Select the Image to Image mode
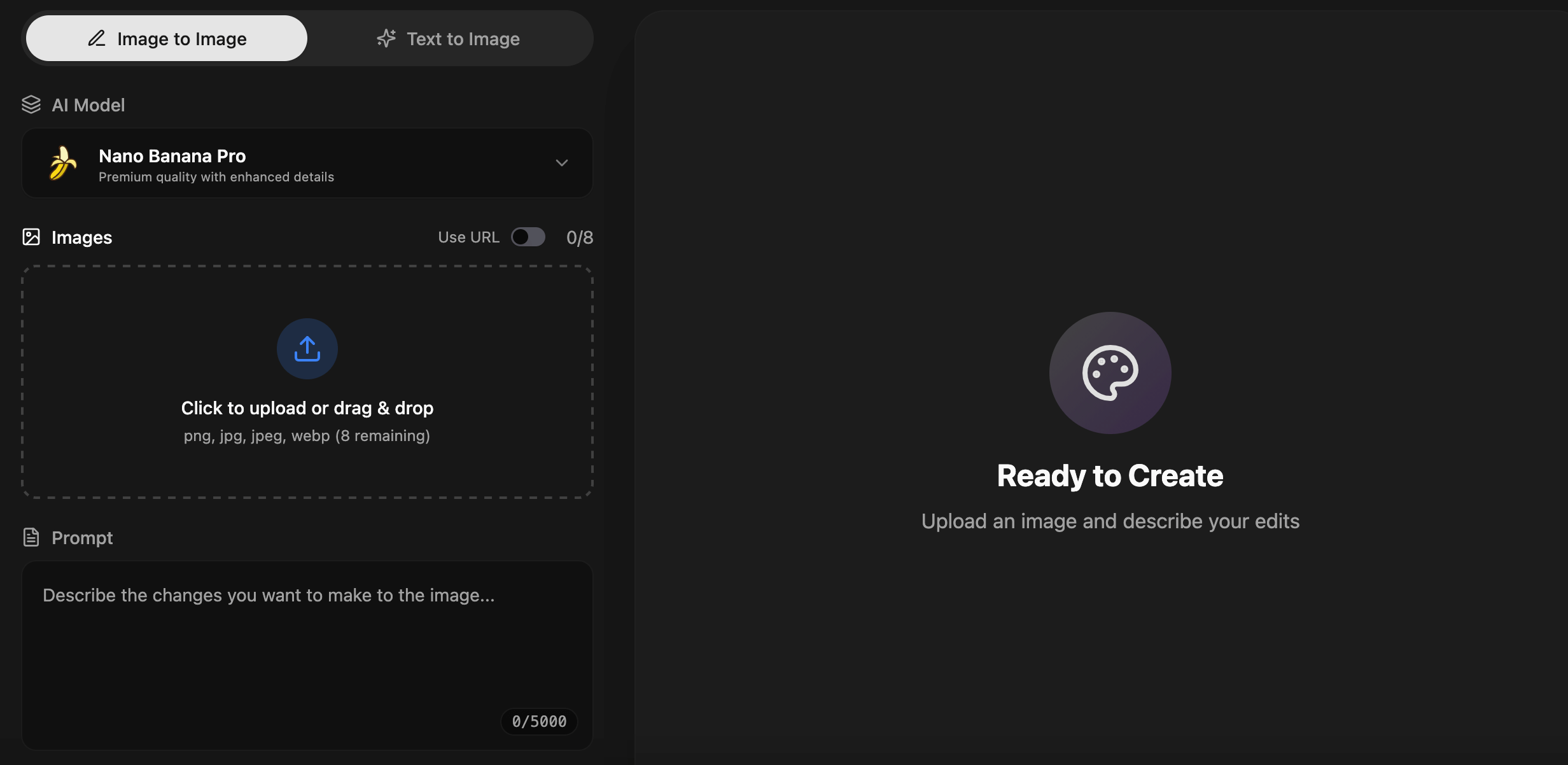Image resolution: width=1568 pixels, height=765 pixels. click(x=165, y=38)
